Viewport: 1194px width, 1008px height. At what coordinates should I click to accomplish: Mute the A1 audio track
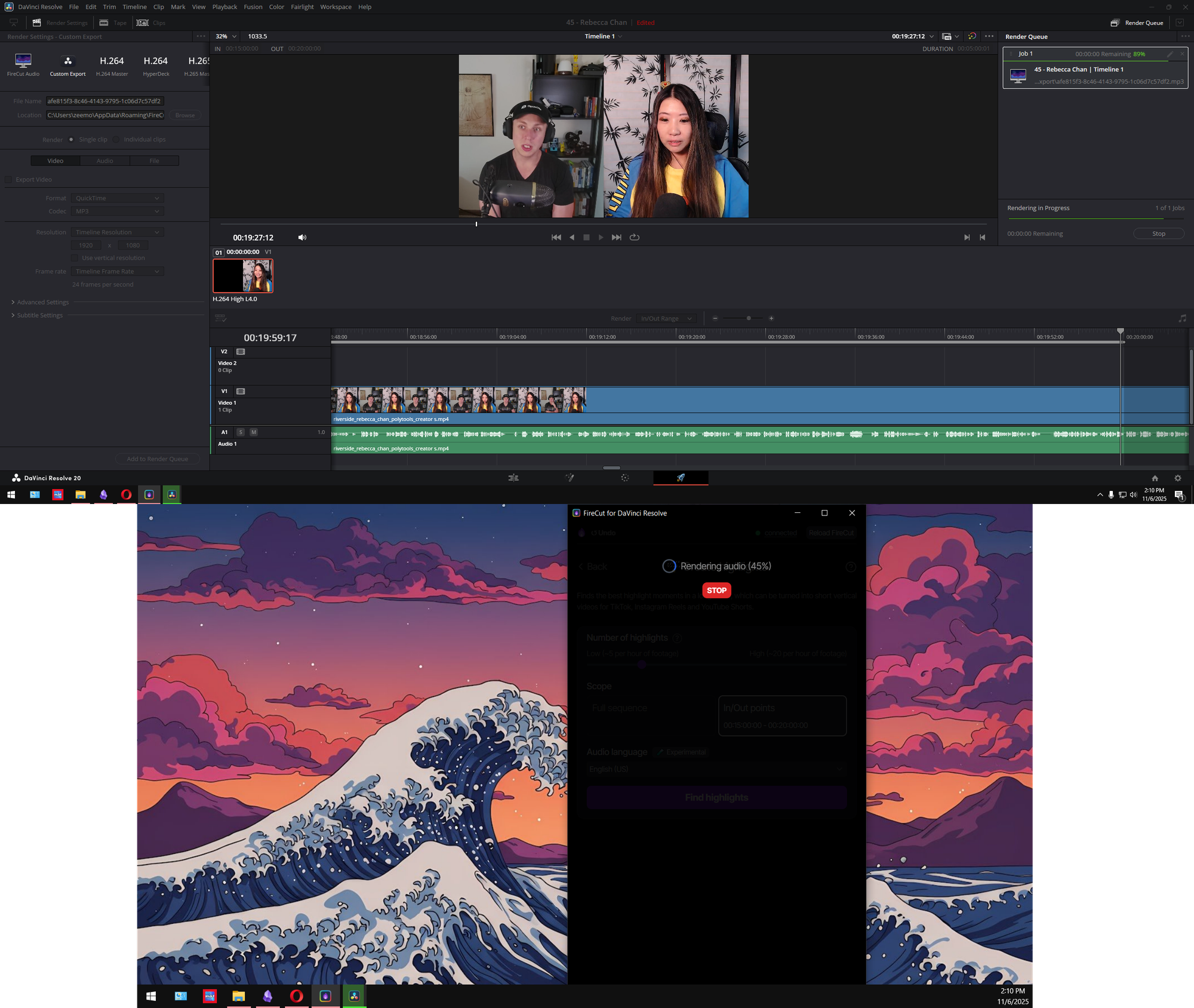point(254,432)
